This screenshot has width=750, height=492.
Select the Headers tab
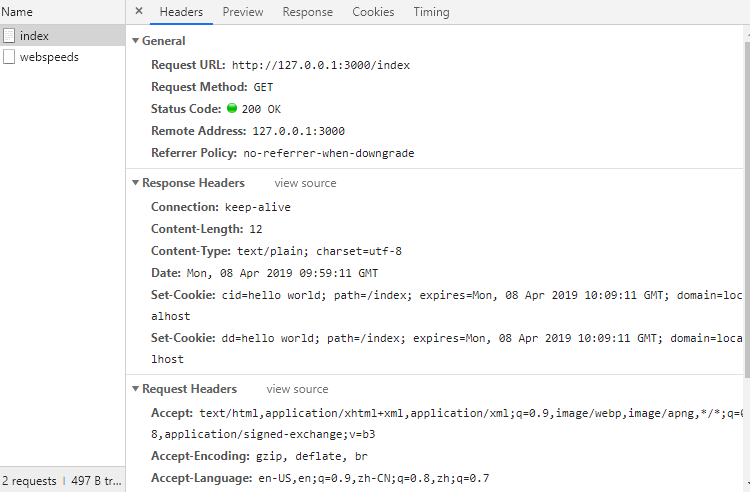click(181, 12)
